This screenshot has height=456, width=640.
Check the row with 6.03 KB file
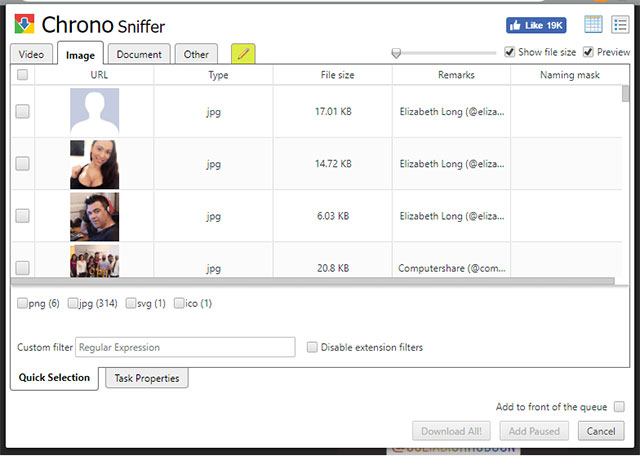click(22, 216)
